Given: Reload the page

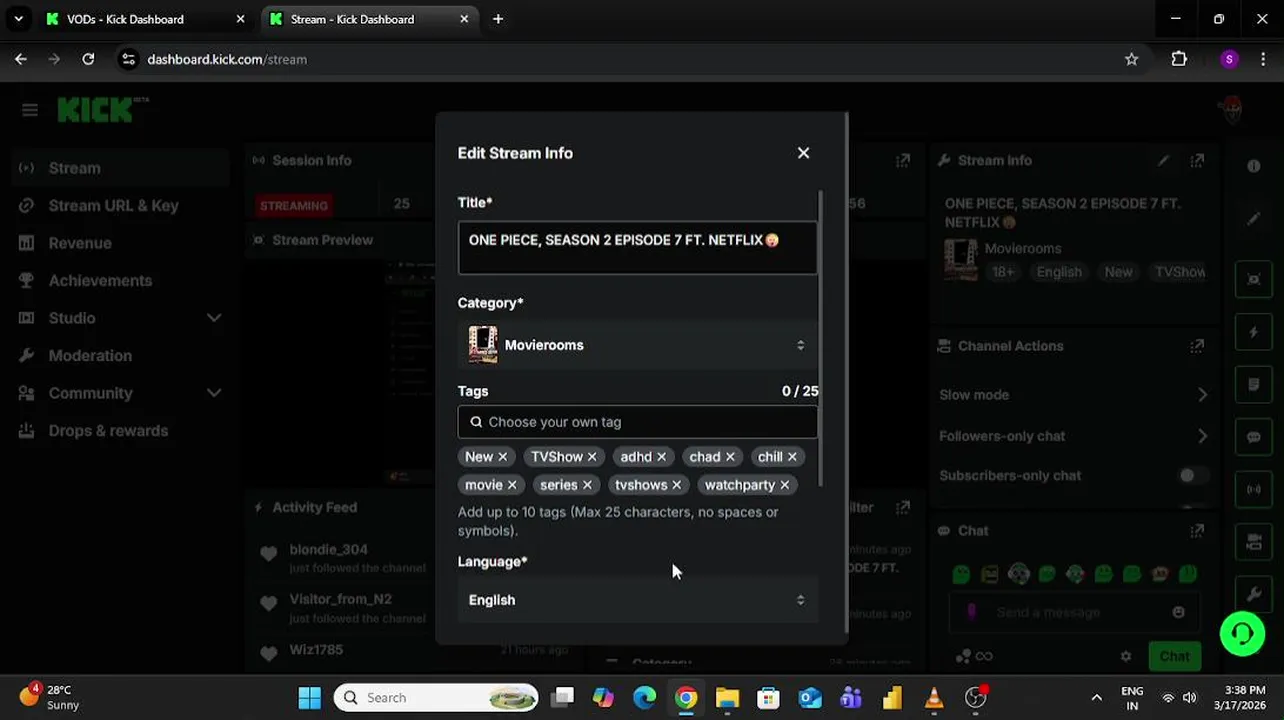Looking at the screenshot, I should coord(88,59).
